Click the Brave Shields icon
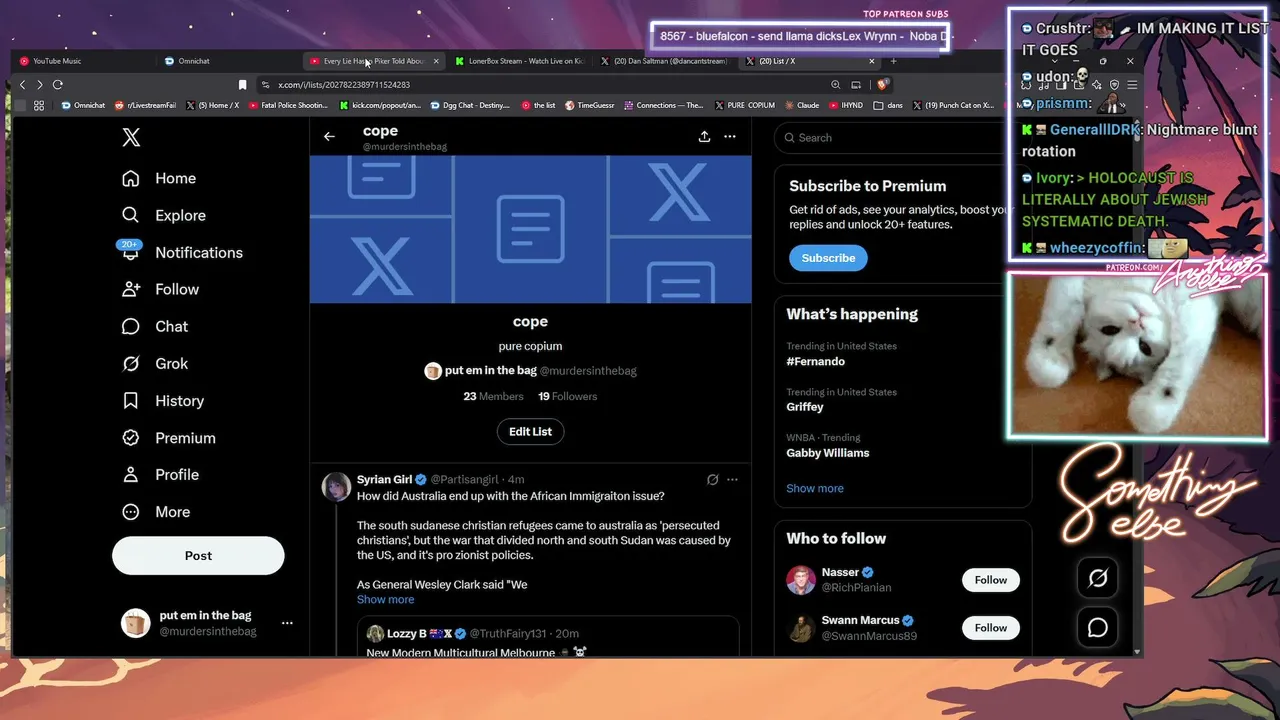 coord(884,85)
